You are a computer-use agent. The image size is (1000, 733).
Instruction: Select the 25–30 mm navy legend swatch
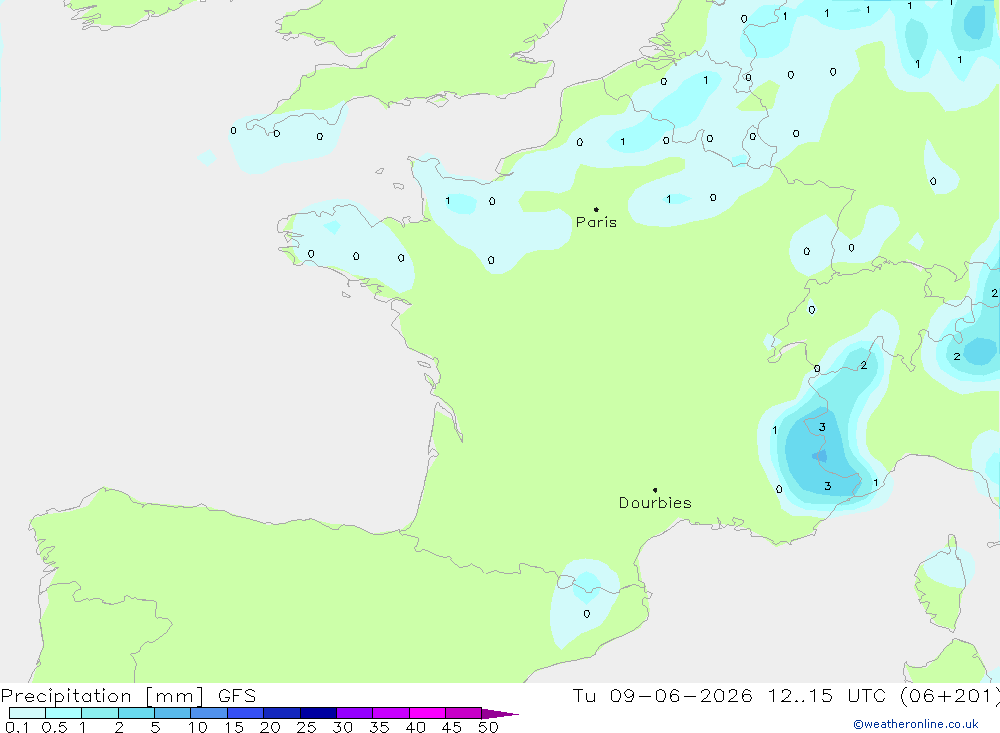[318, 713]
